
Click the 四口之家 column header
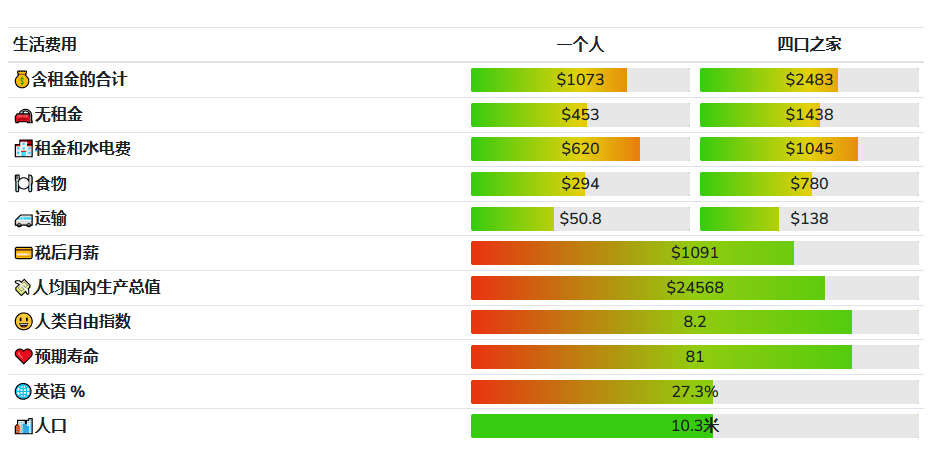tap(809, 44)
